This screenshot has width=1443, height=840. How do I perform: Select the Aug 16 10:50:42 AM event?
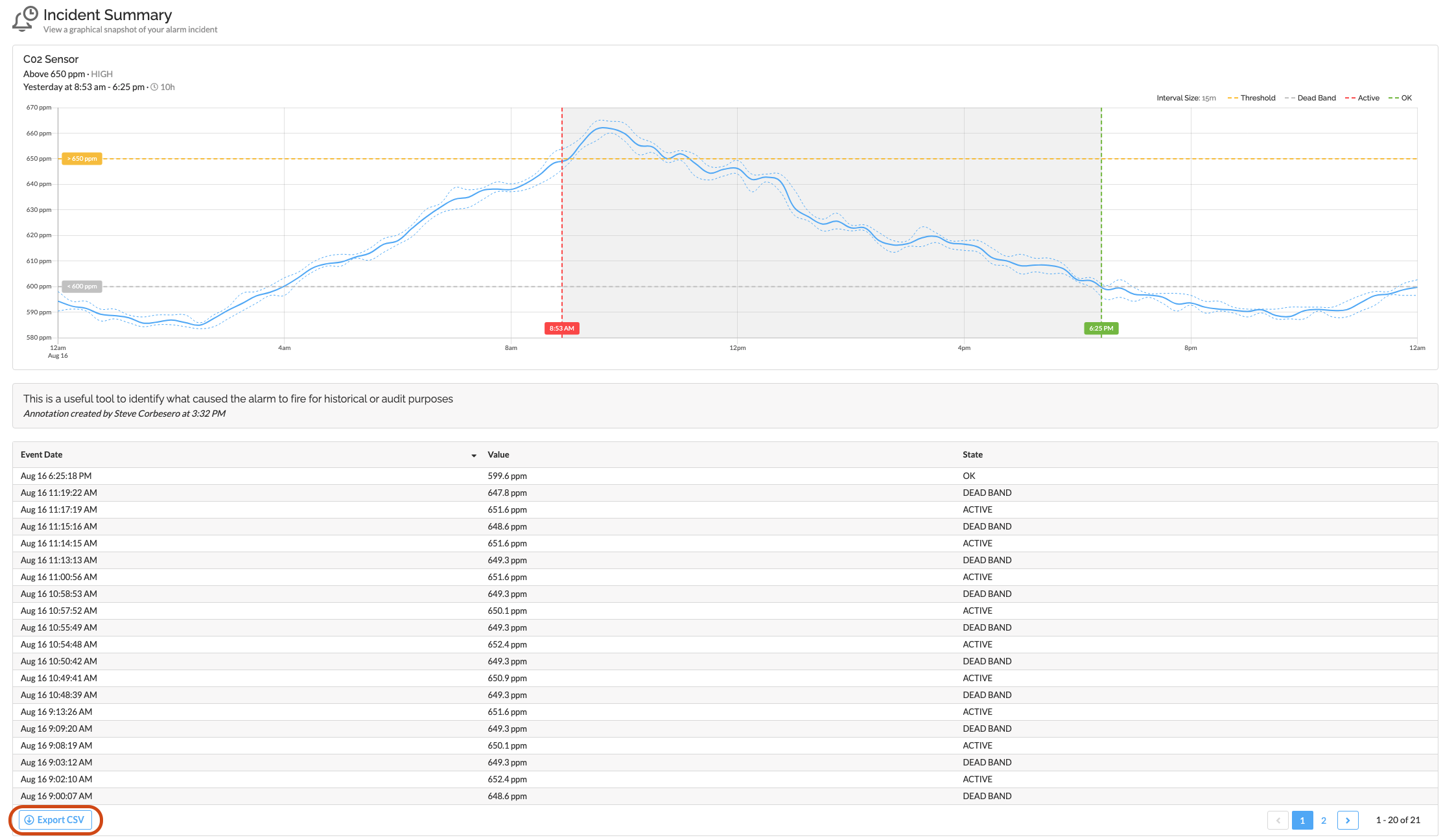tap(725, 661)
